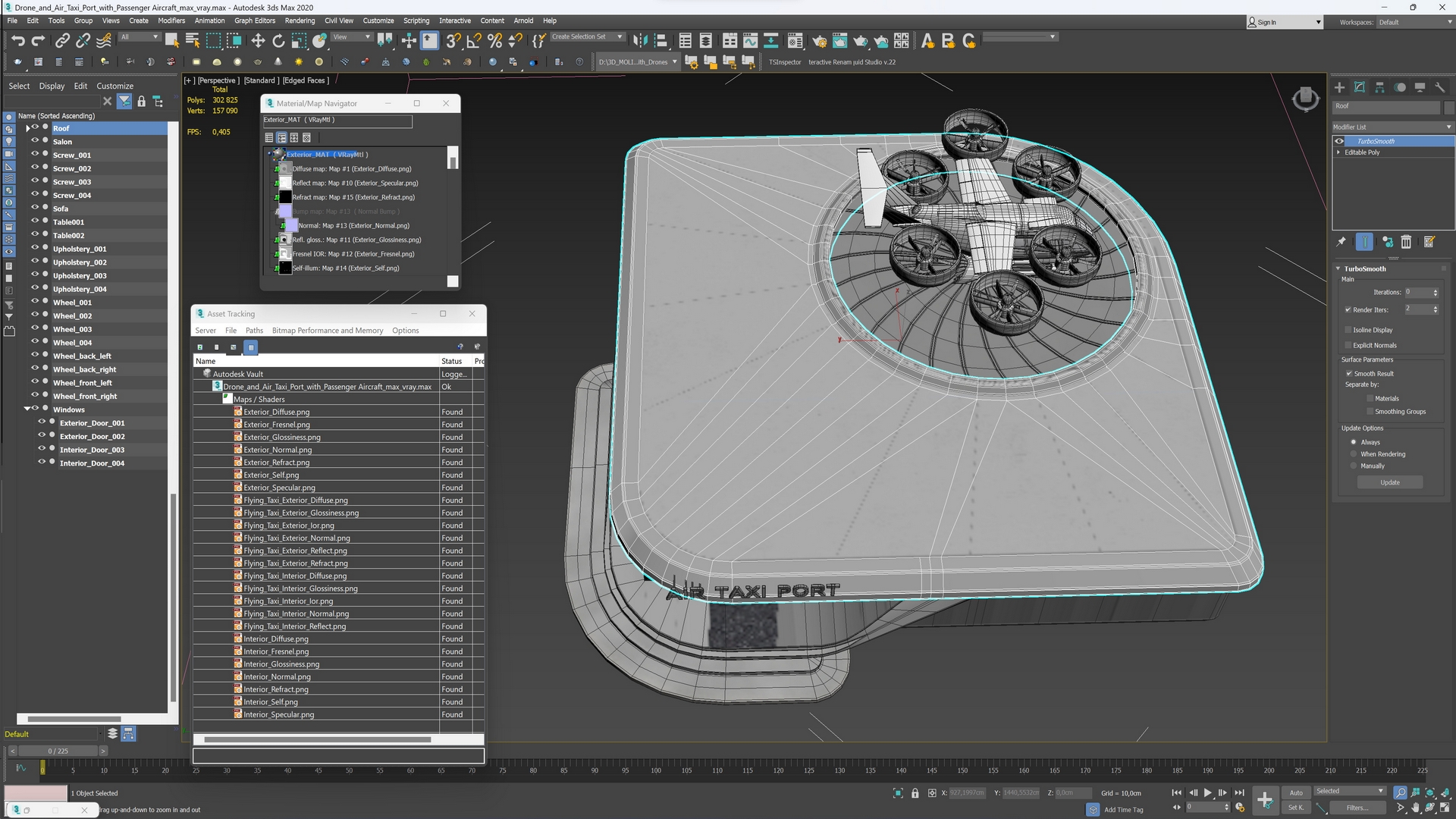Screen dimensions: 1456x819
Task: Open the reference coordinate View dropdown
Action: click(352, 36)
